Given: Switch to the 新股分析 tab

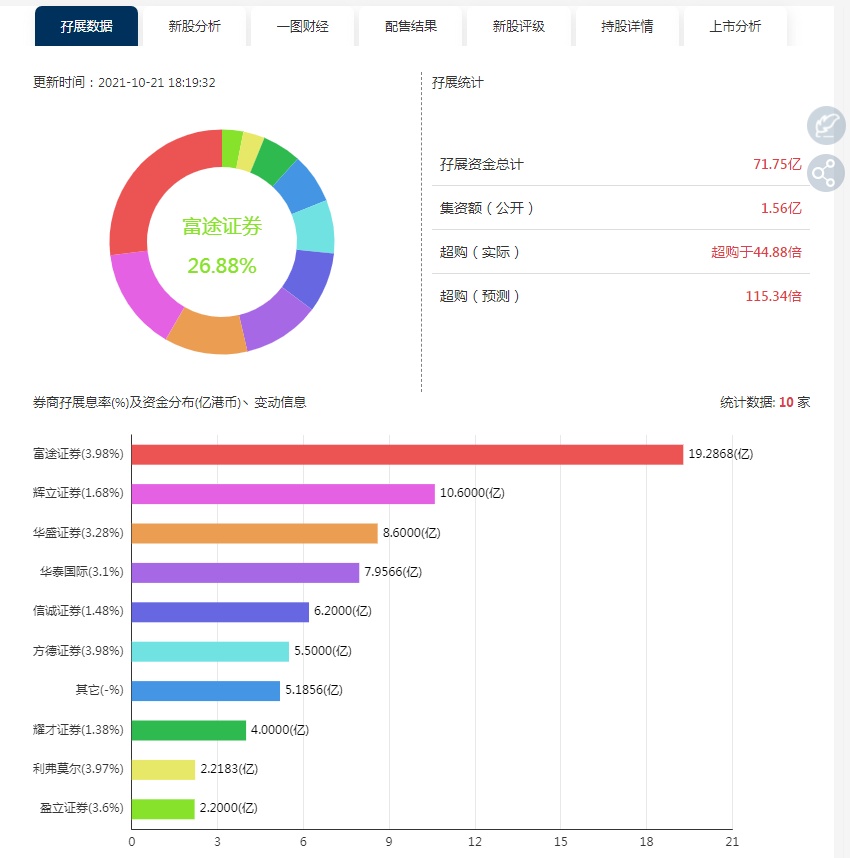Looking at the screenshot, I should click(x=193, y=26).
